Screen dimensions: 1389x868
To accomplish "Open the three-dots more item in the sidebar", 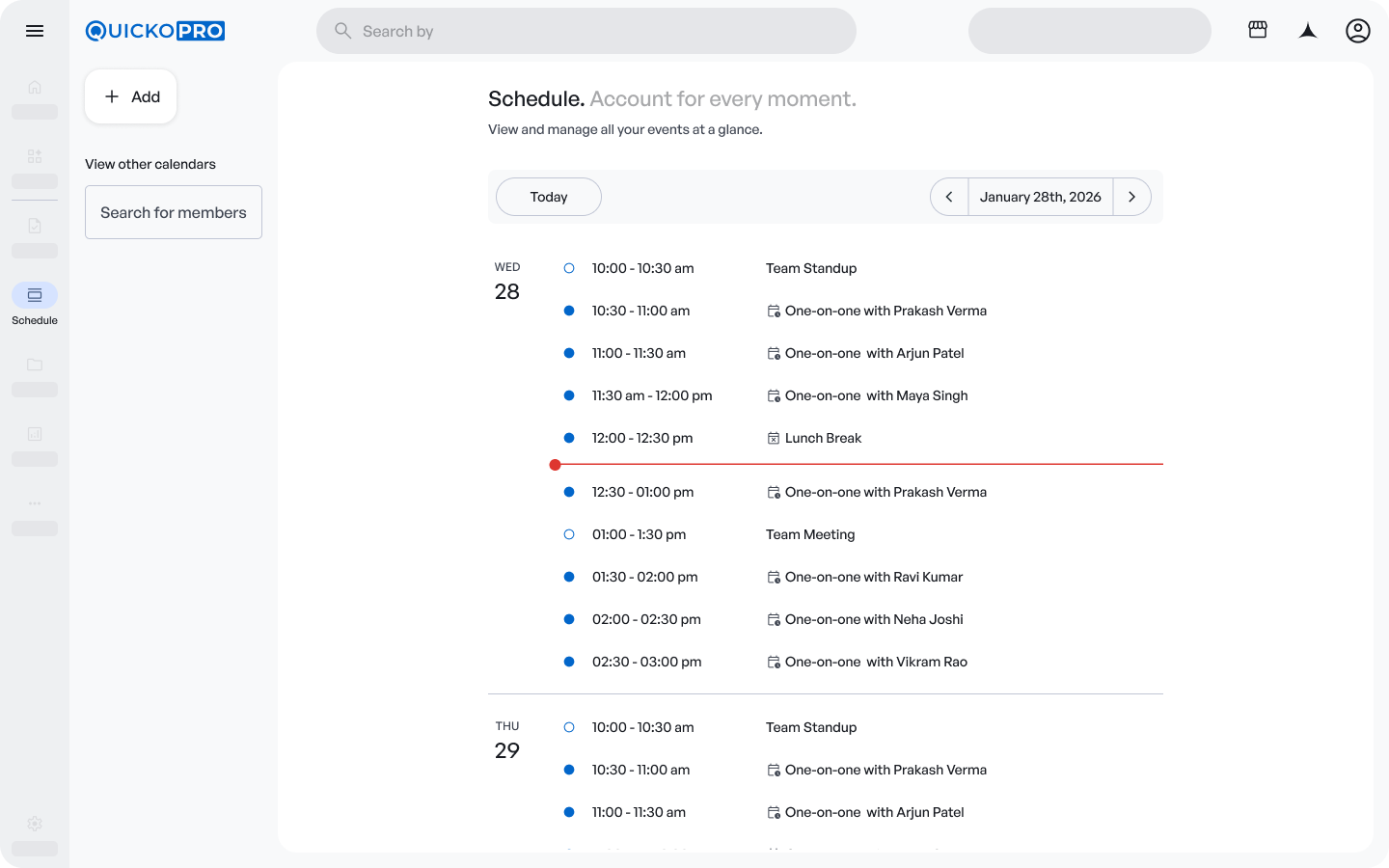I will [x=35, y=503].
